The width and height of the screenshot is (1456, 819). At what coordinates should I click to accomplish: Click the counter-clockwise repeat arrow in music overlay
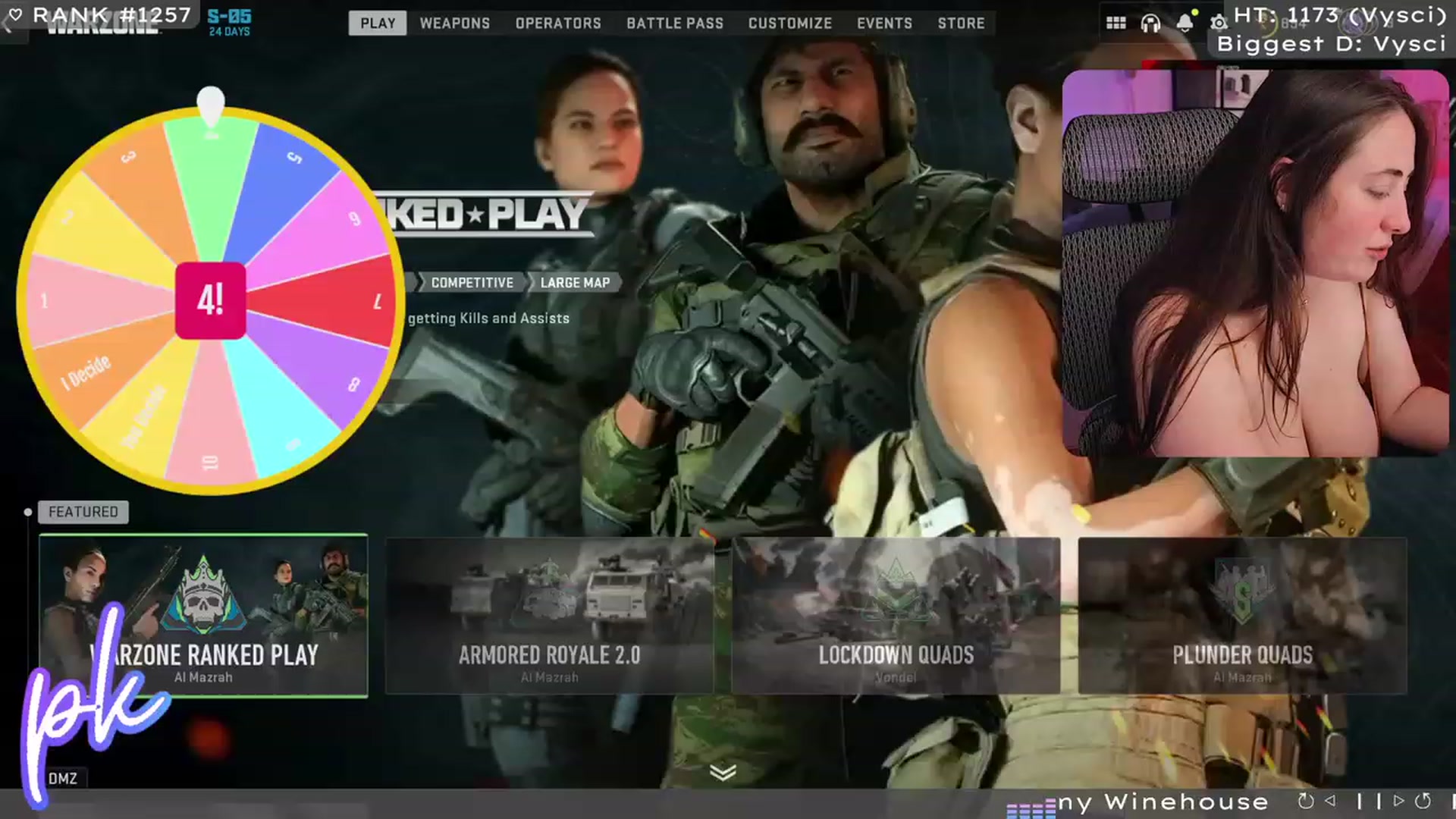[1423, 801]
